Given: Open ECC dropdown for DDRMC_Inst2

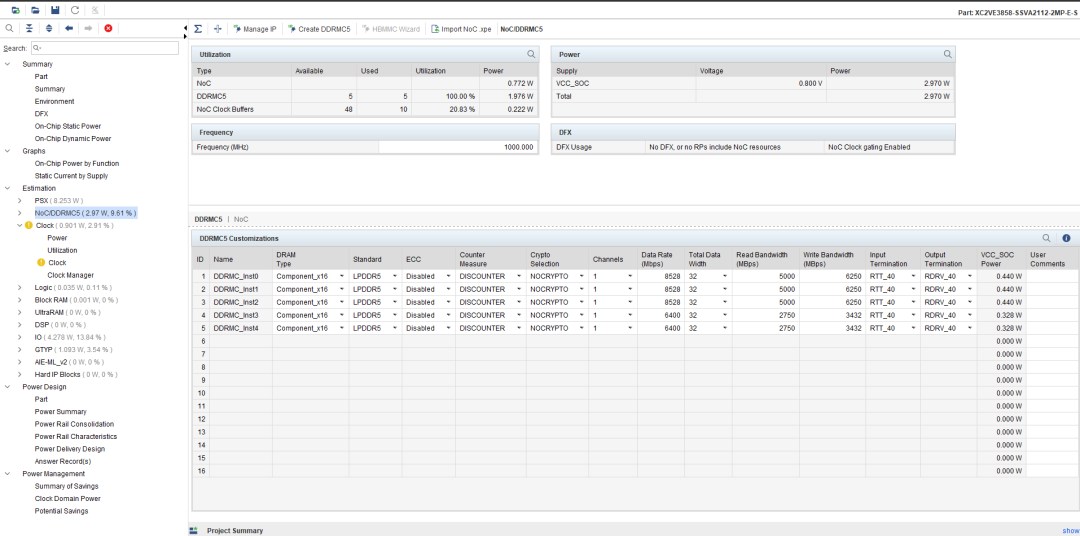Looking at the screenshot, I should [x=449, y=302].
